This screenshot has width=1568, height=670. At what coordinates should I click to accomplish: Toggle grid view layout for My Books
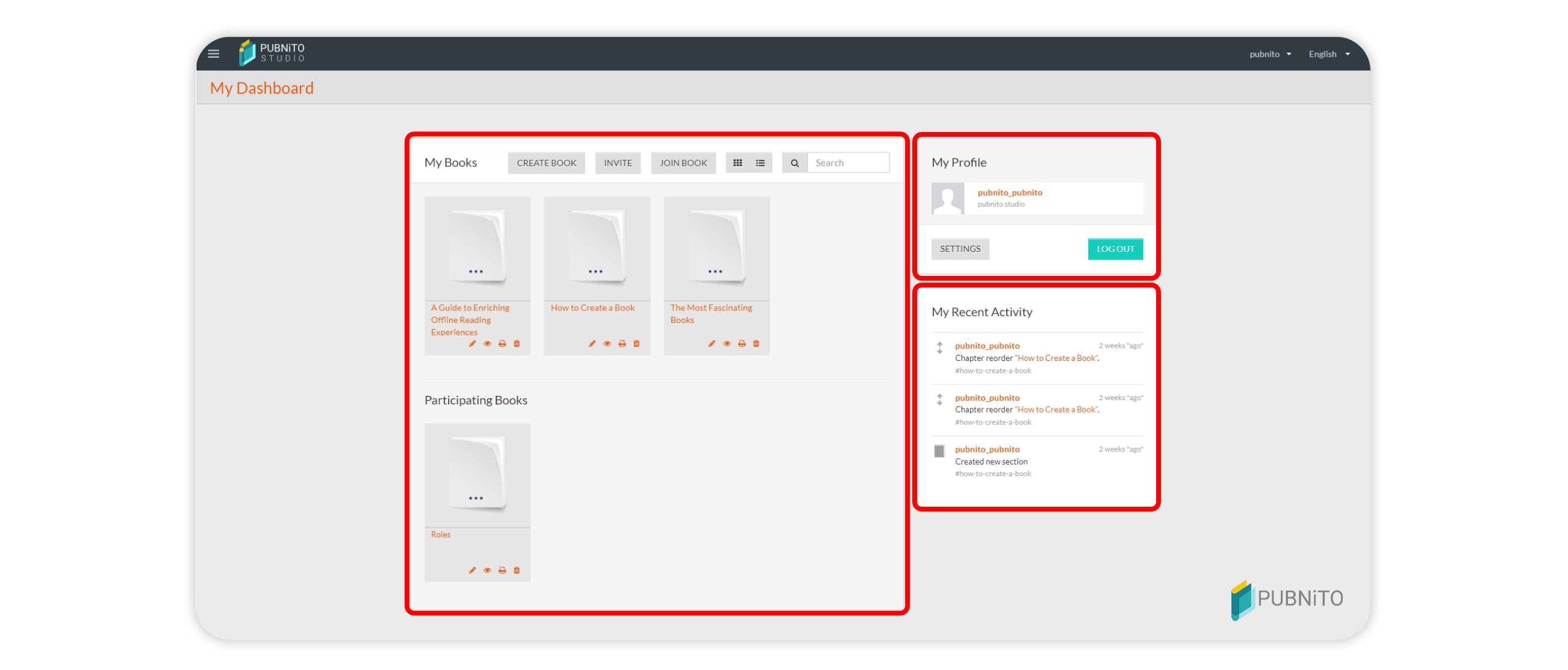tap(737, 163)
